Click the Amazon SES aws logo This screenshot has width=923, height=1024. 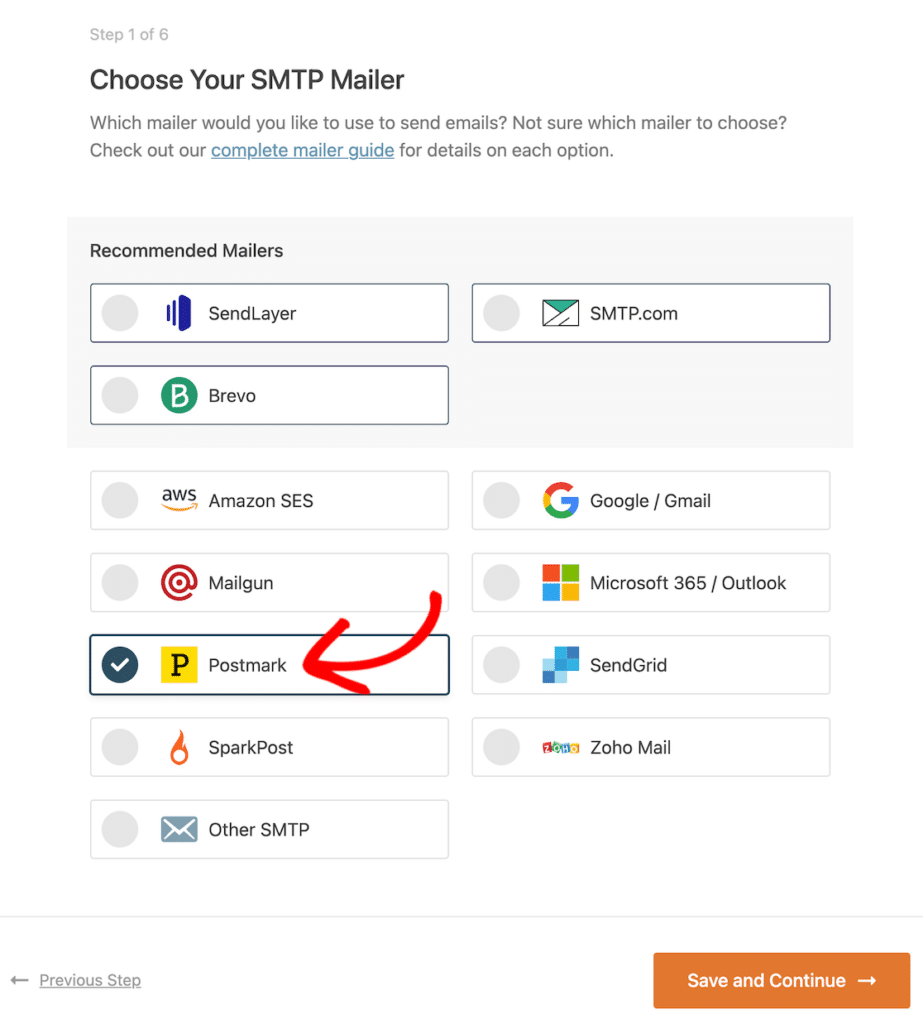pyautogui.click(x=179, y=501)
